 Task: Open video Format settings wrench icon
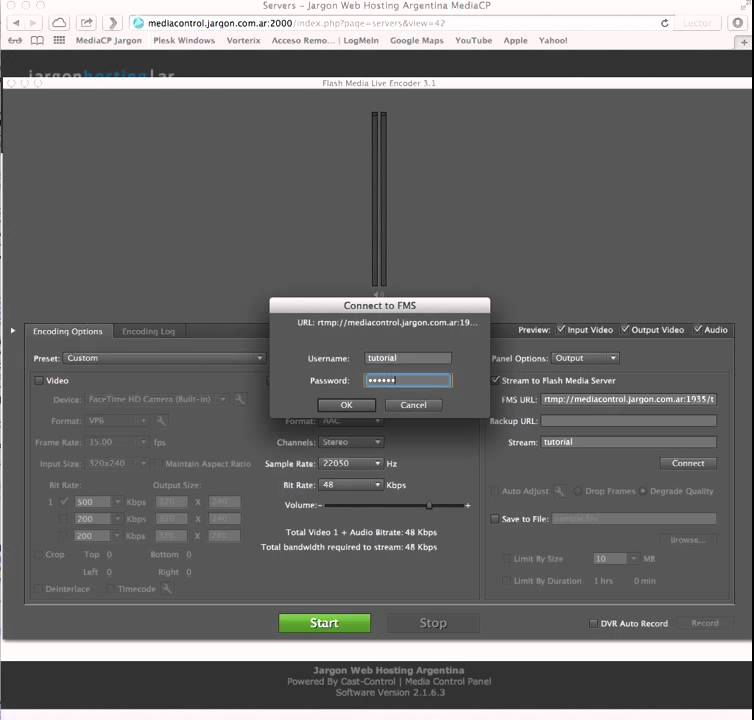162,420
